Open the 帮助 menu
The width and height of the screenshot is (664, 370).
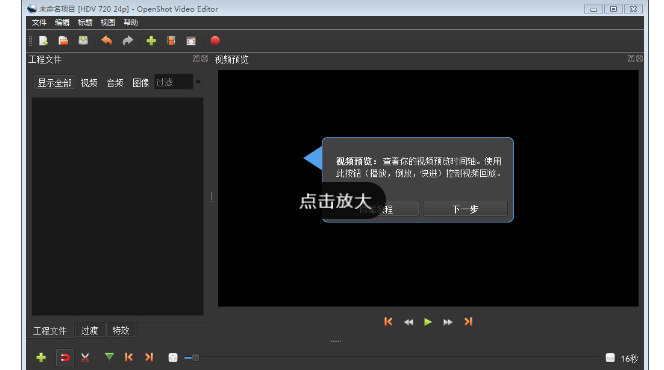(x=130, y=22)
